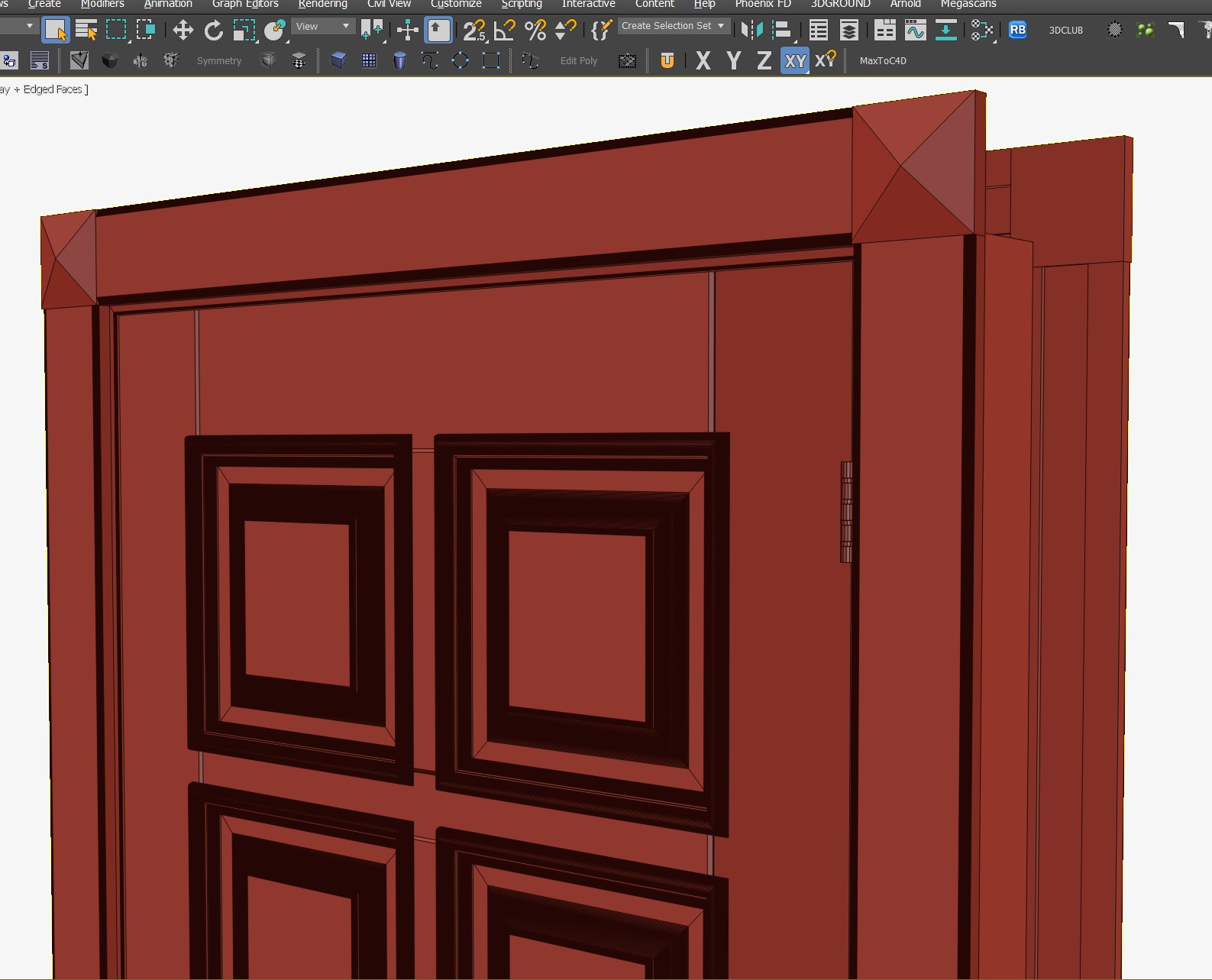Activate the Select and Move tool

[x=183, y=31]
